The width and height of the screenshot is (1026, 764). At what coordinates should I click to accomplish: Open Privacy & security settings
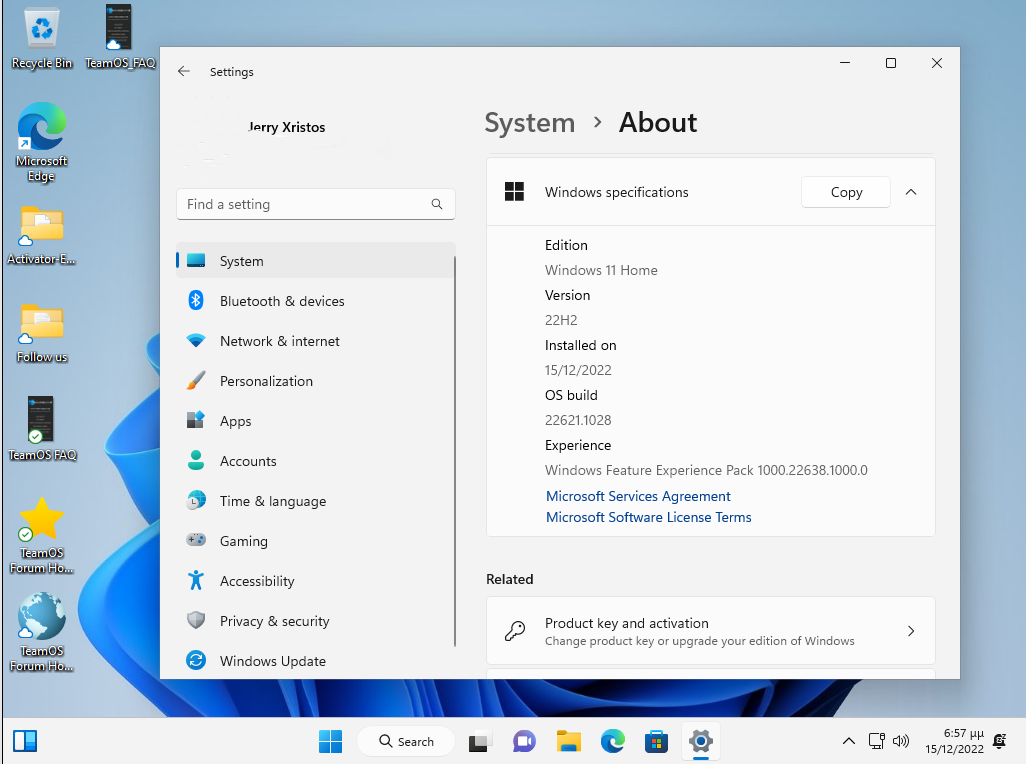[274, 621]
